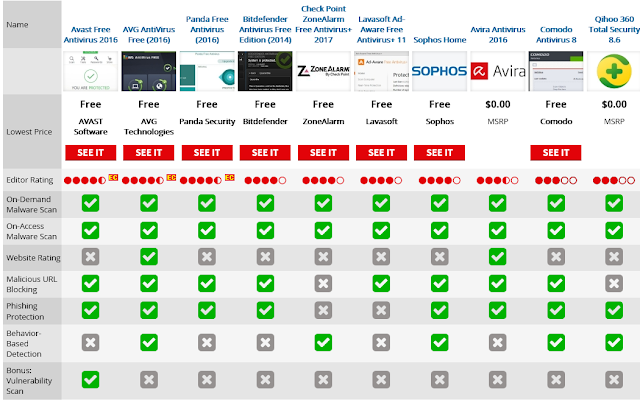
Task: Open Qihoo 360 Total Security link
Action: click(614, 29)
